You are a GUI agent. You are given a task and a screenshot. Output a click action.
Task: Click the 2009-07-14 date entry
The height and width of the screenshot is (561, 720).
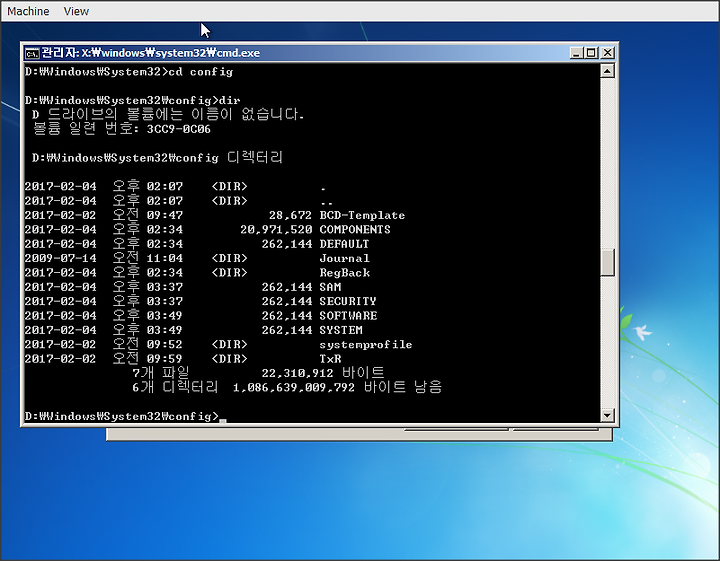pos(60,258)
